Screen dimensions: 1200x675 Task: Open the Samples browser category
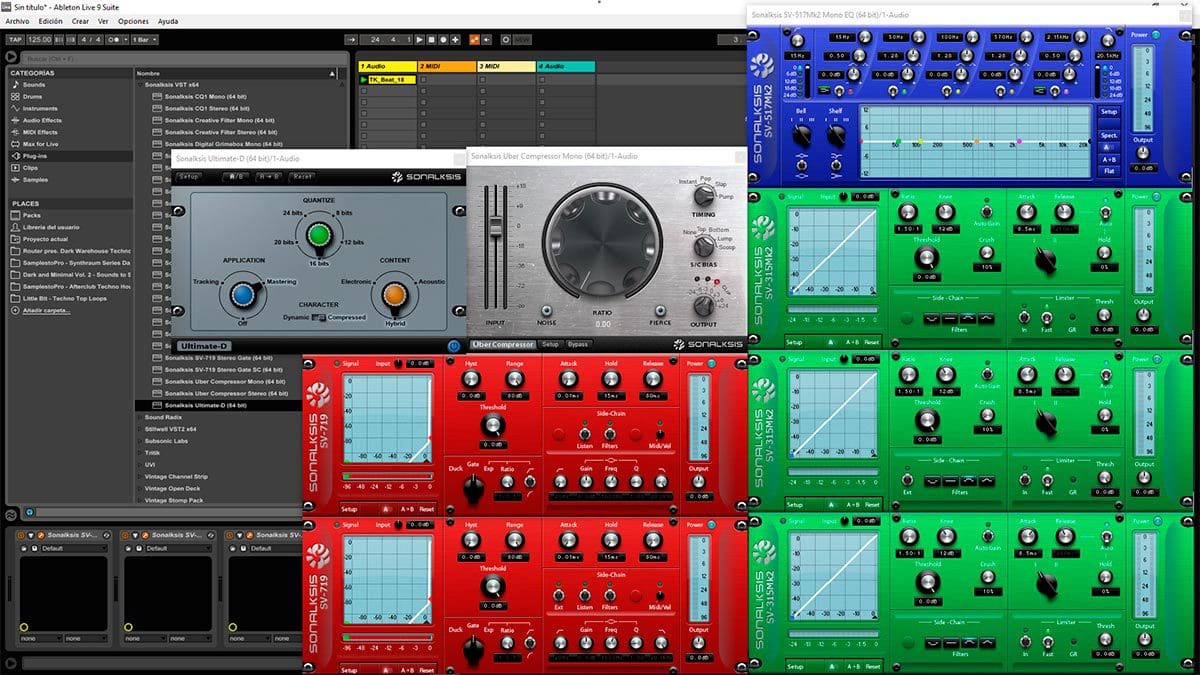pyautogui.click(x=35, y=180)
